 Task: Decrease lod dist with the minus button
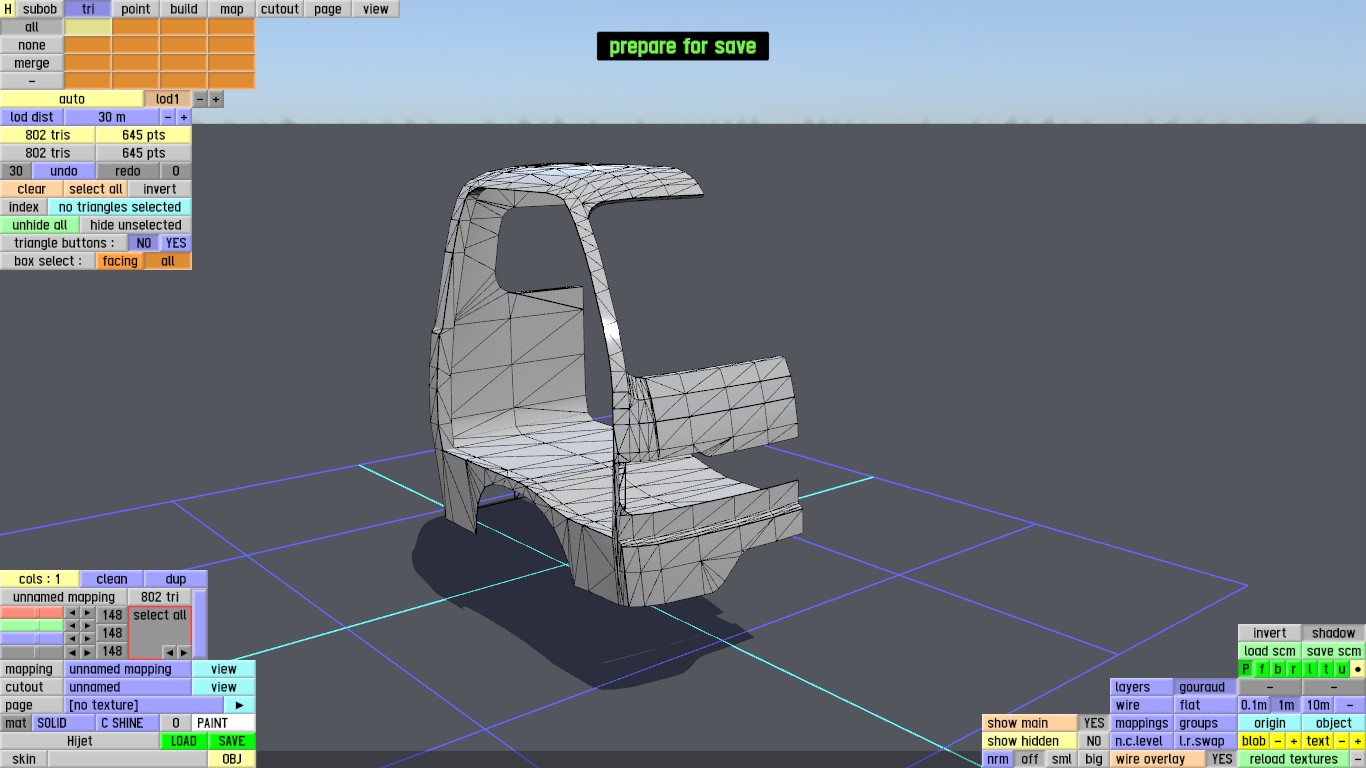pos(168,117)
